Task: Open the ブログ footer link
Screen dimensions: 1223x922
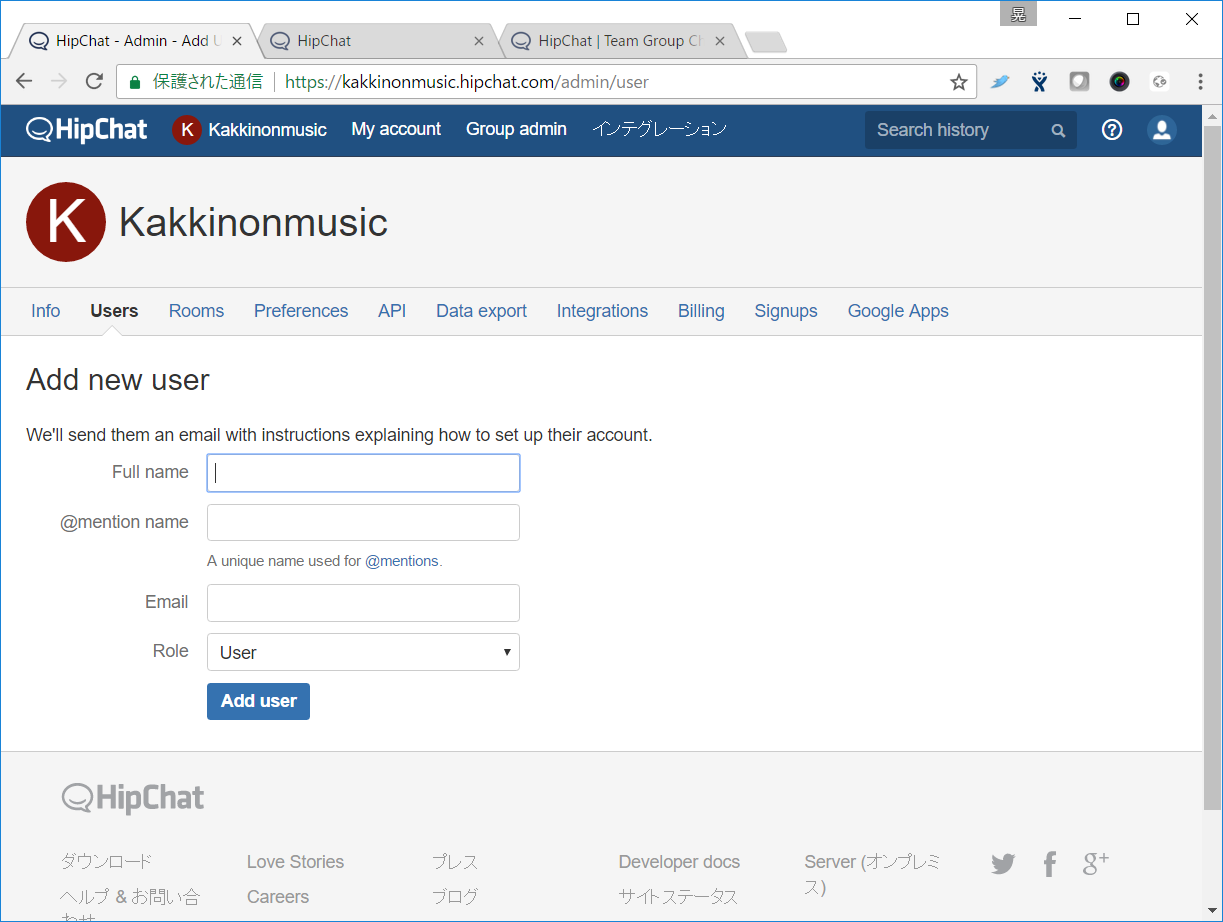Action: point(455,897)
